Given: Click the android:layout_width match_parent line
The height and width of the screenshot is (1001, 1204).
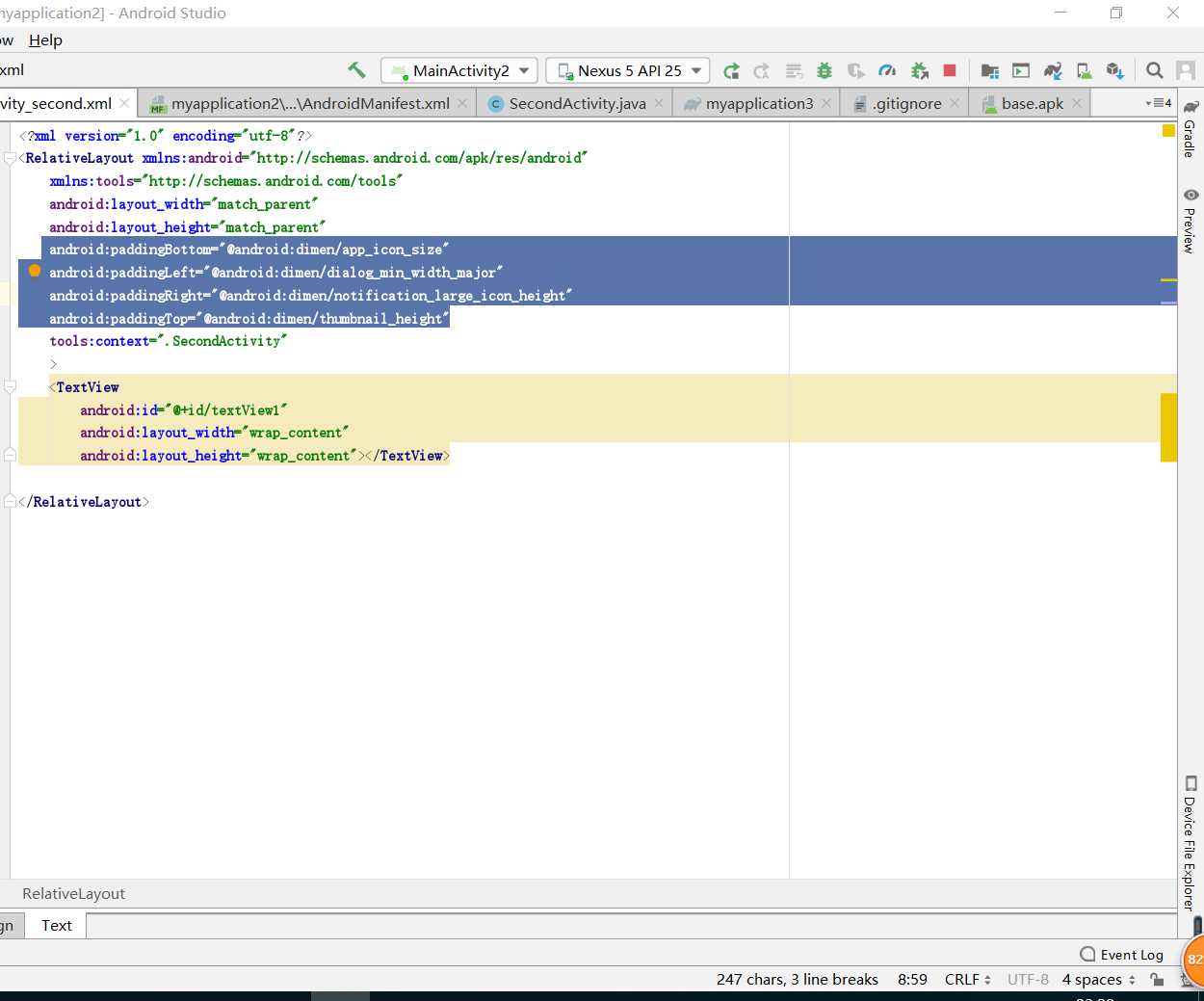Looking at the screenshot, I should point(183,204).
